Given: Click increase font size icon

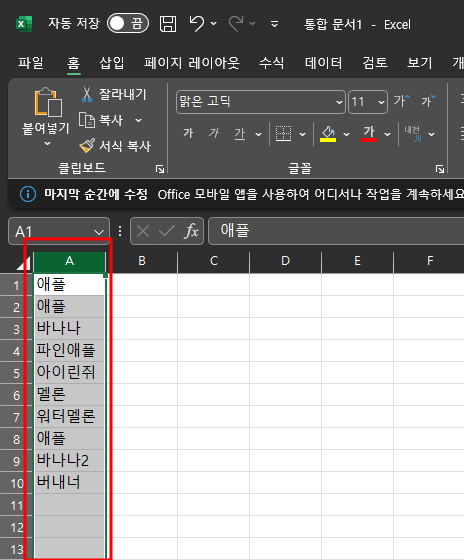Looking at the screenshot, I should click(402, 101).
